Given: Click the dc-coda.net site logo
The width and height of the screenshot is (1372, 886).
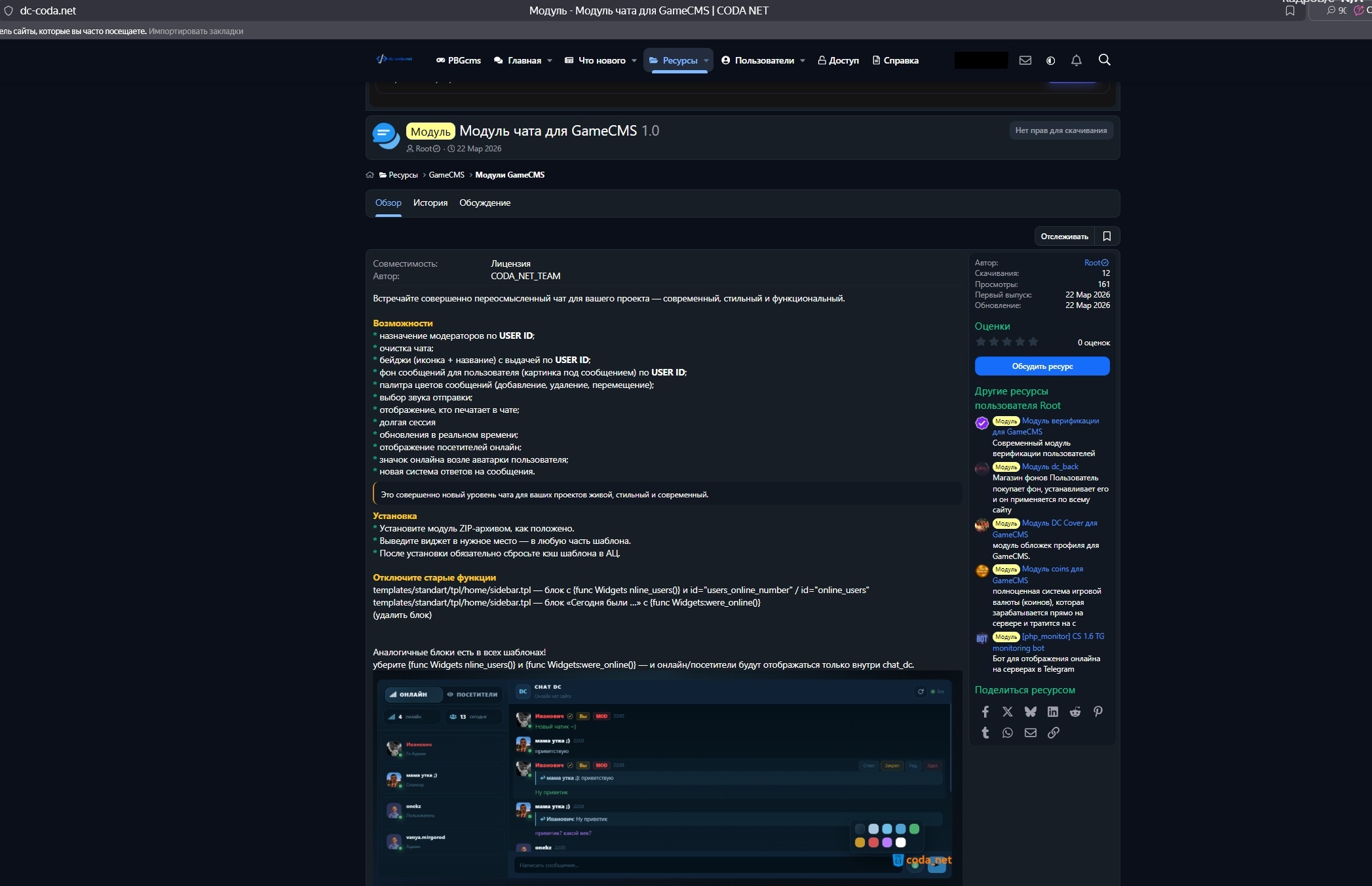Looking at the screenshot, I should (x=394, y=59).
